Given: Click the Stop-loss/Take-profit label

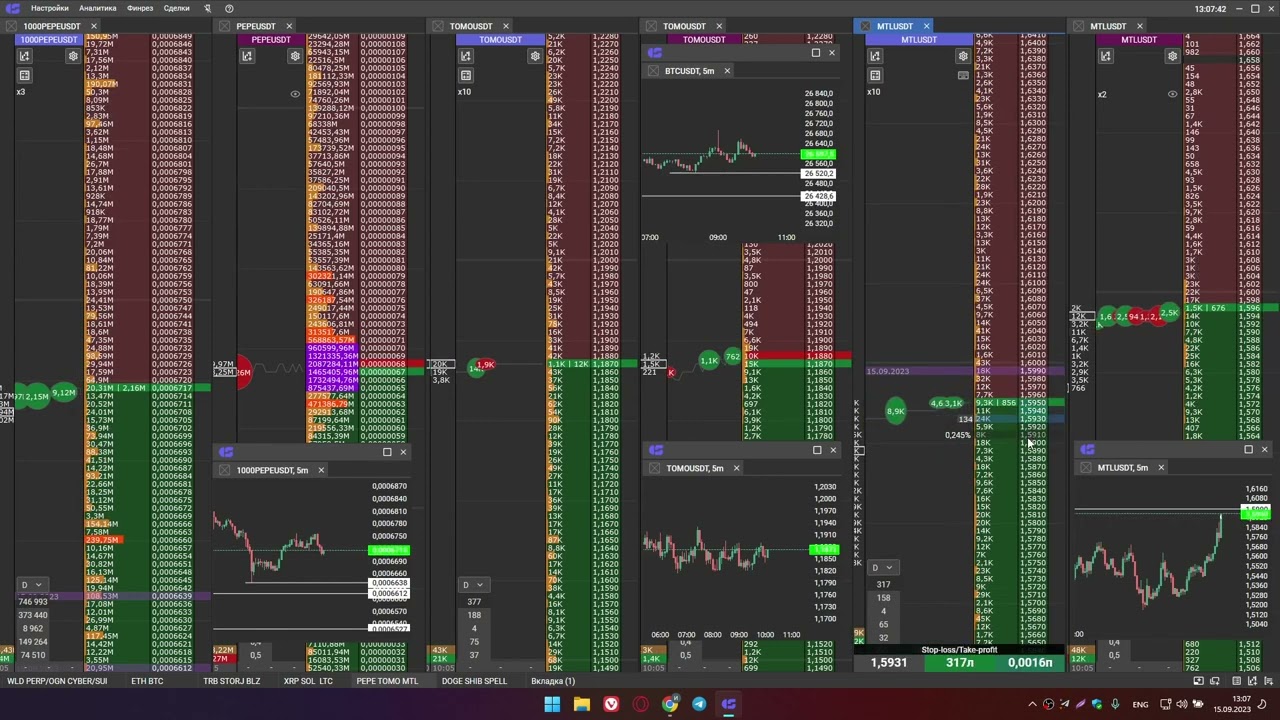Looking at the screenshot, I should pyautogui.click(x=959, y=650).
